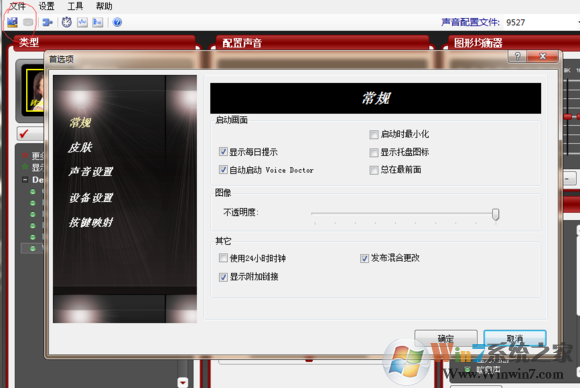Select 按键映射 in preferences sidebar
This screenshot has height=388, width=580.
(91, 222)
